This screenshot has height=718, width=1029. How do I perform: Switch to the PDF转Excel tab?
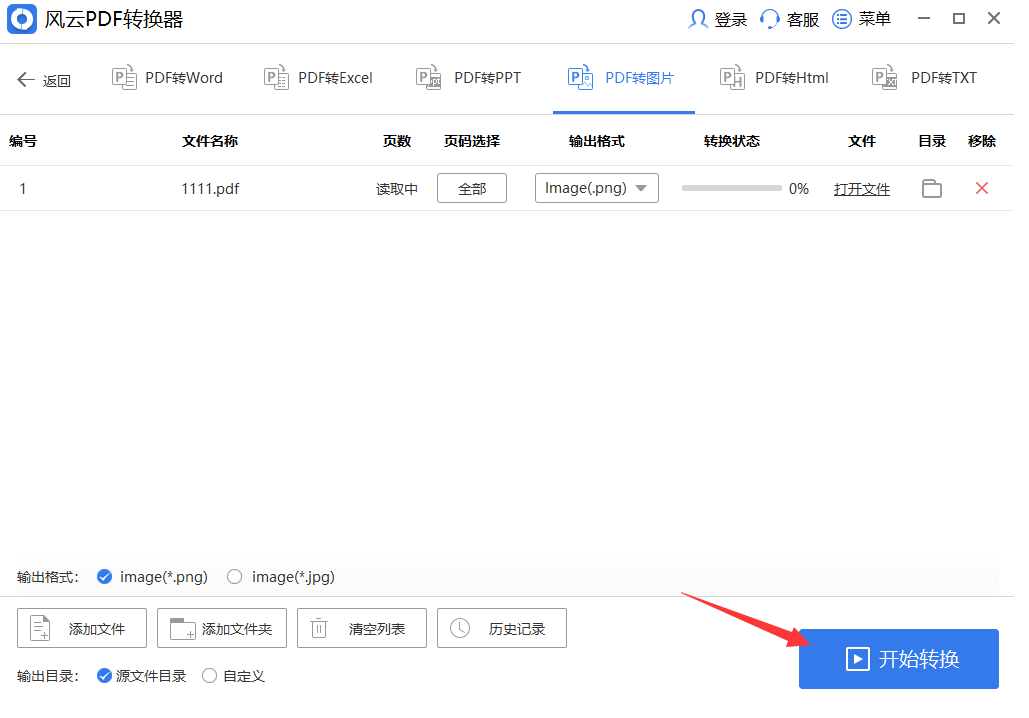coord(318,78)
